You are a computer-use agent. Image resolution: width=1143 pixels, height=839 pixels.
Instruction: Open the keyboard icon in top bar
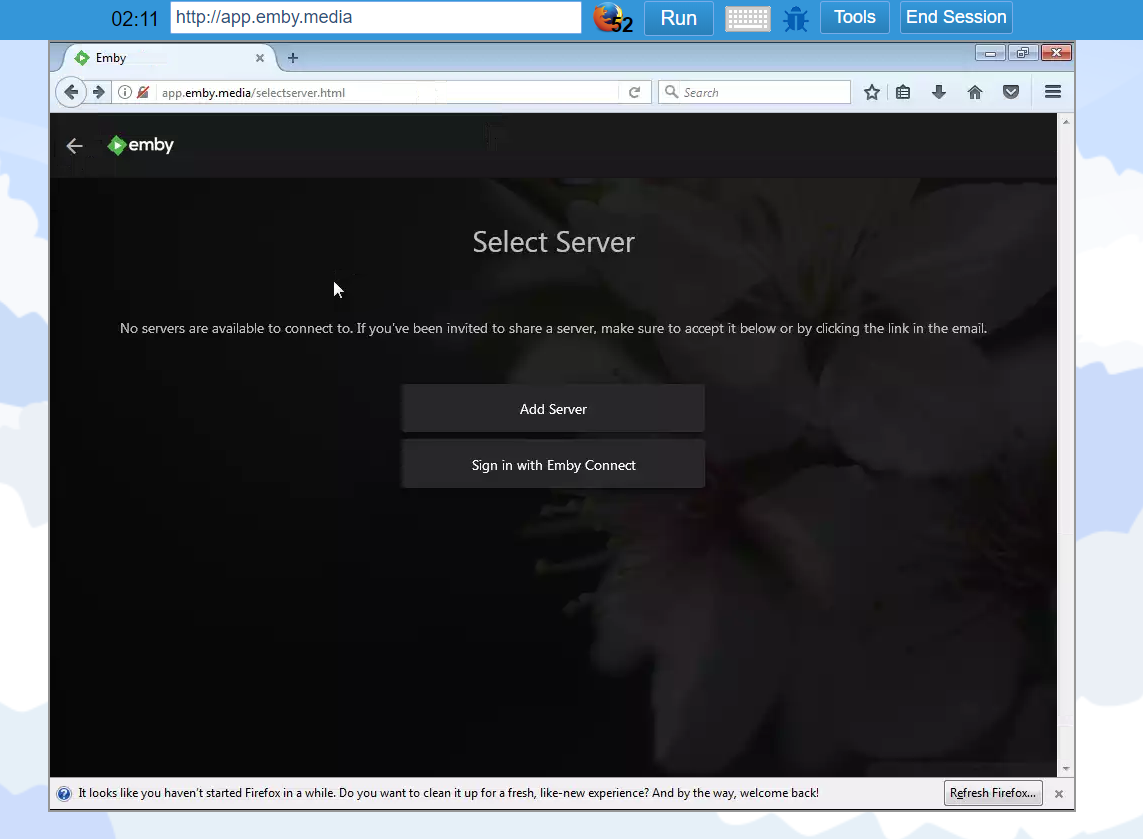tap(748, 18)
